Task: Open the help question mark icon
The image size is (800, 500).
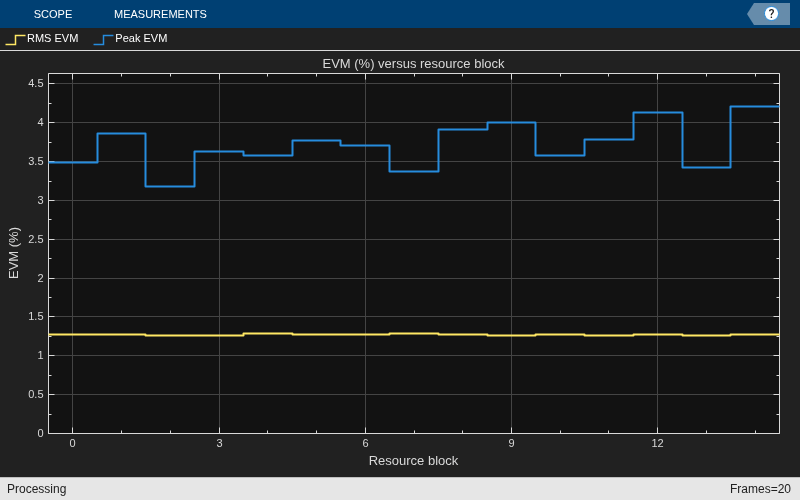Action: click(x=771, y=14)
